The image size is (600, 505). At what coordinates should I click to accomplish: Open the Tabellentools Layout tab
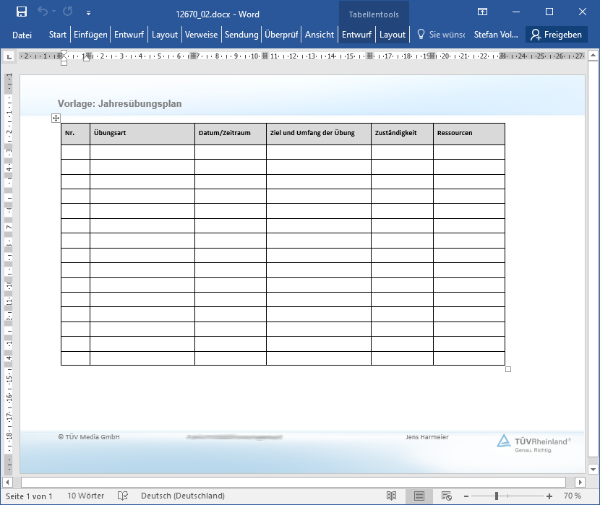tap(393, 34)
